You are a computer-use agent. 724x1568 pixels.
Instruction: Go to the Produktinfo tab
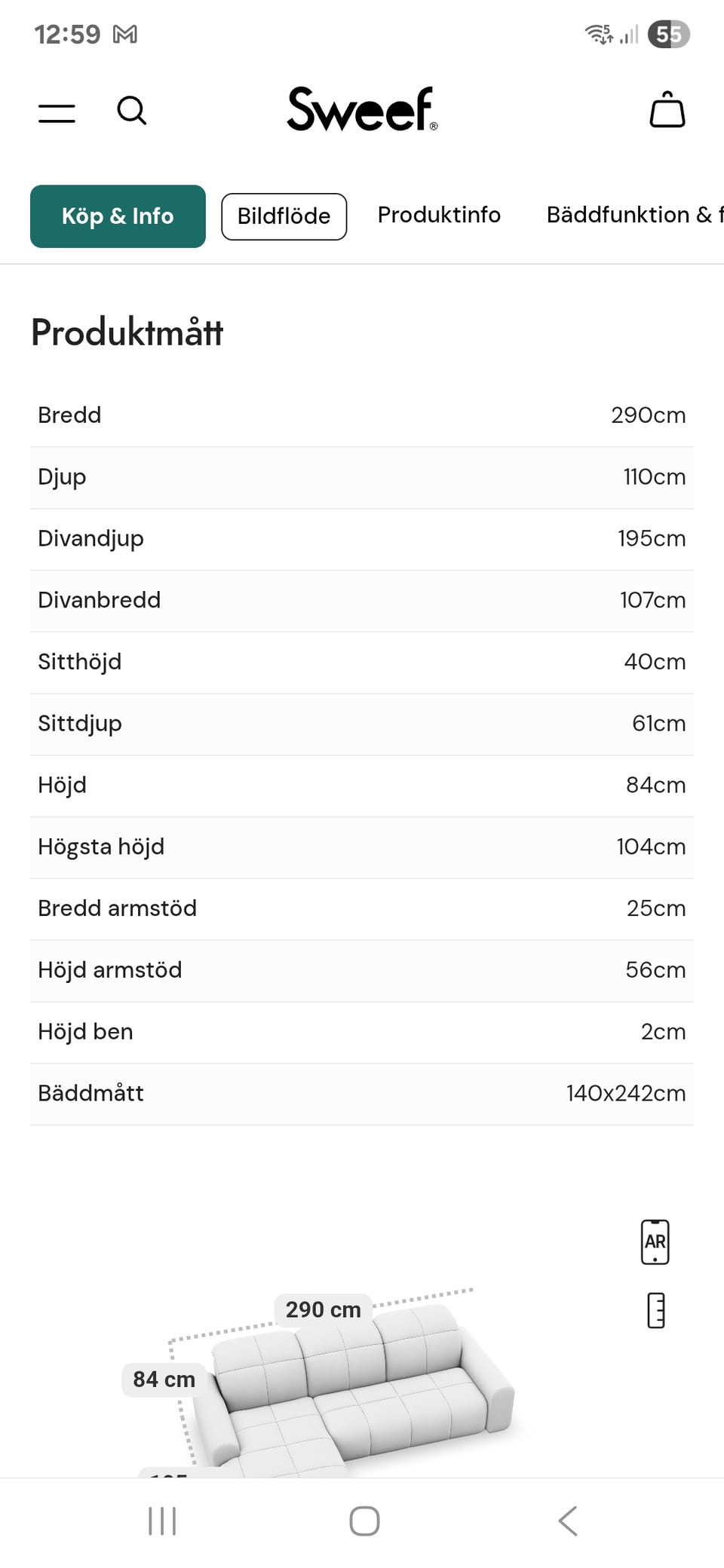tap(439, 215)
